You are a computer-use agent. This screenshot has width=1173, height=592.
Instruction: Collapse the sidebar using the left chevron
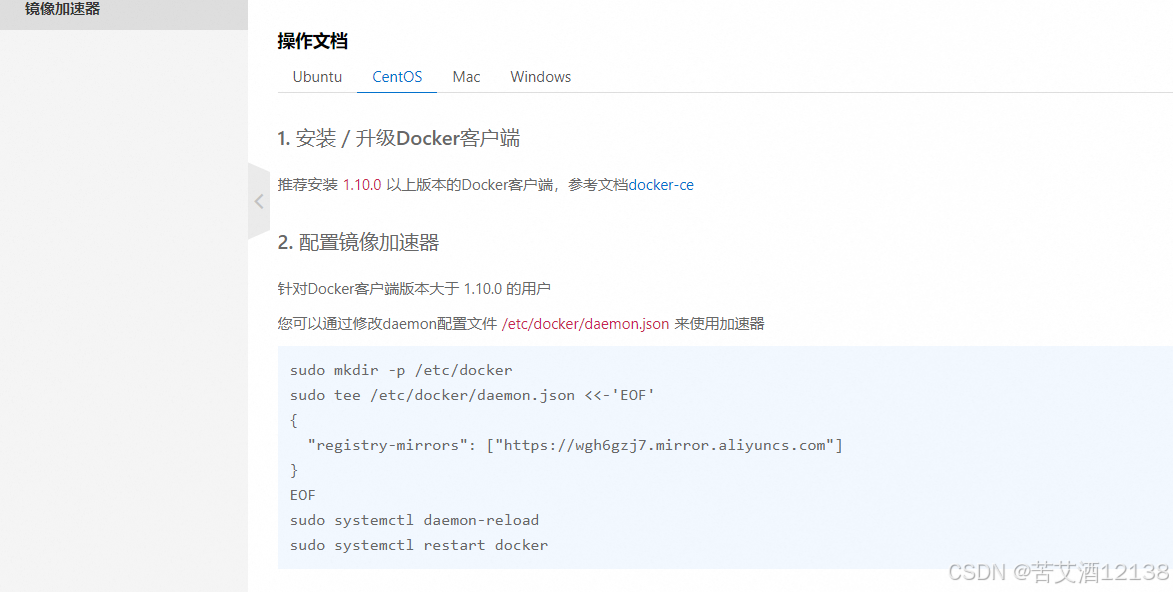(258, 200)
